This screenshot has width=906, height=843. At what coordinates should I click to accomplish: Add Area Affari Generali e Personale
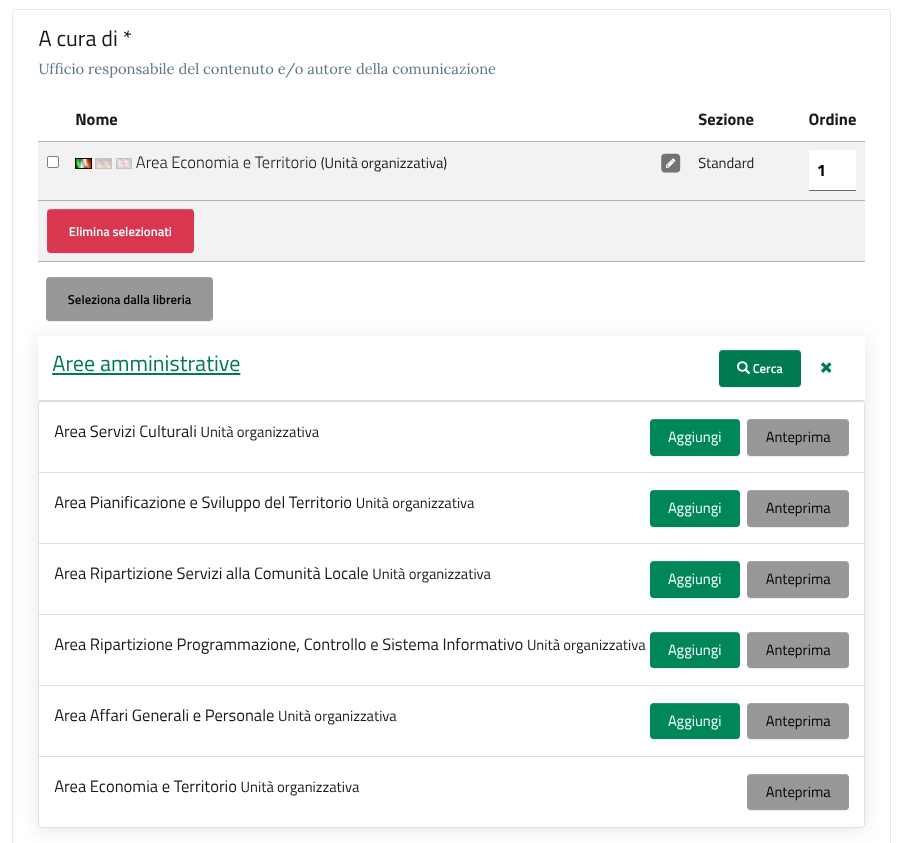(694, 721)
